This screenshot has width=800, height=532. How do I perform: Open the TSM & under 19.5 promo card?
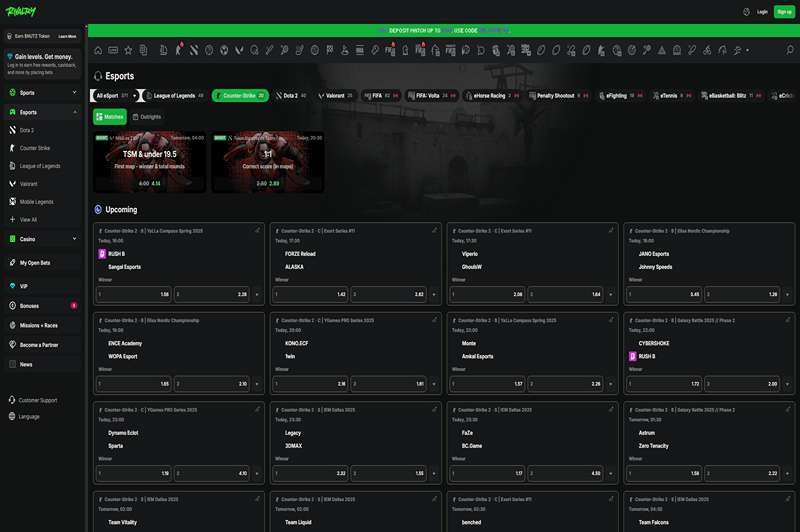pyautogui.click(x=149, y=162)
